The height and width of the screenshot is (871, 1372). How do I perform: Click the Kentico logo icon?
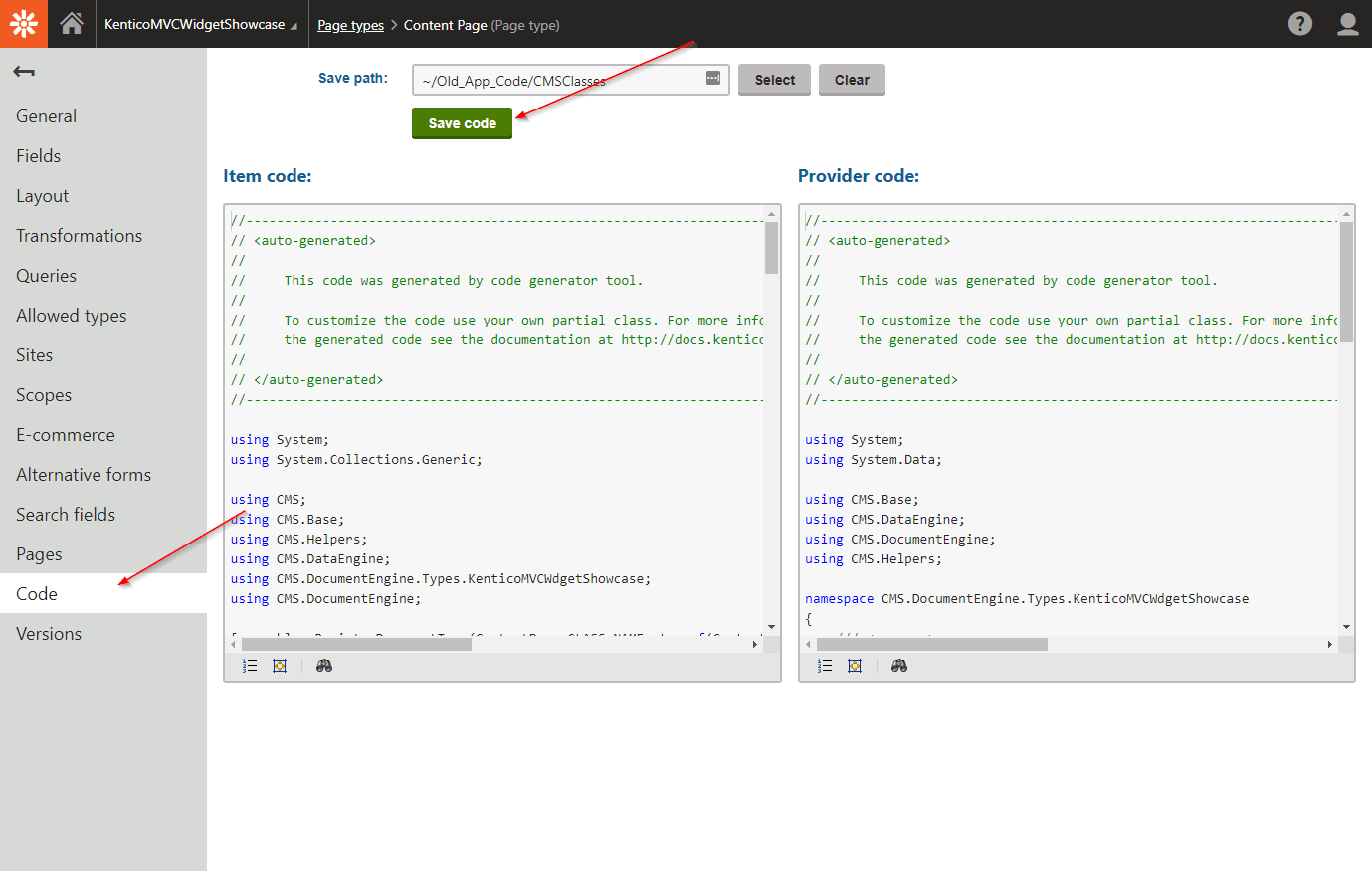coord(24,24)
